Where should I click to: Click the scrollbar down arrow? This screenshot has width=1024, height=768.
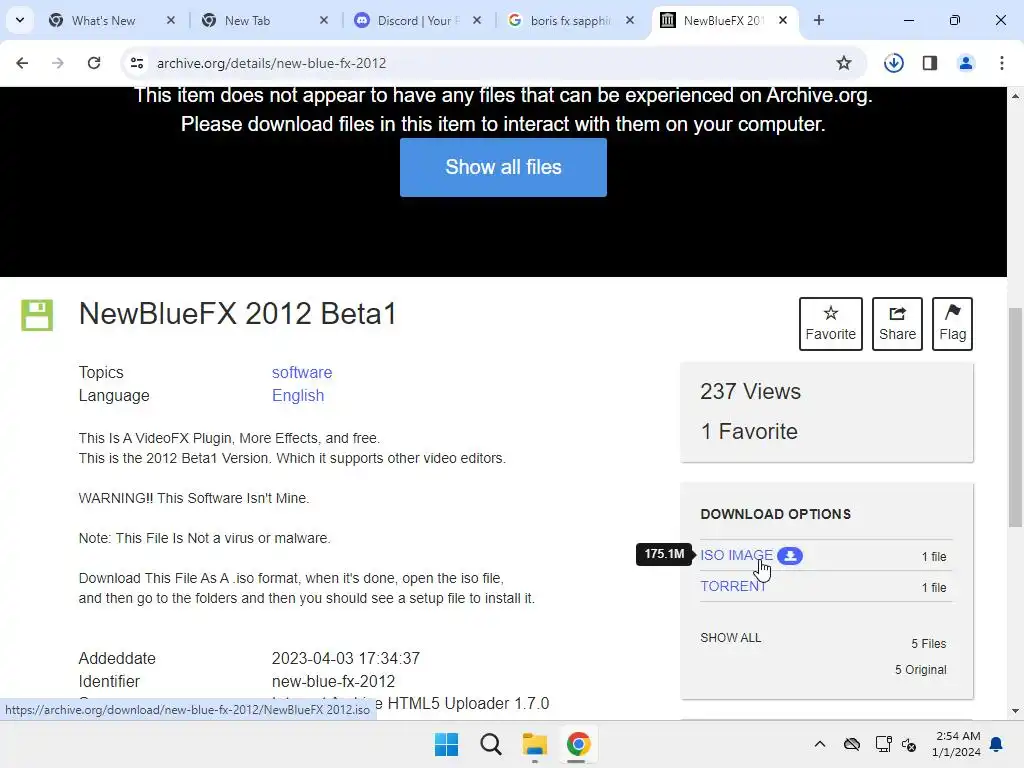click(1015, 711)
